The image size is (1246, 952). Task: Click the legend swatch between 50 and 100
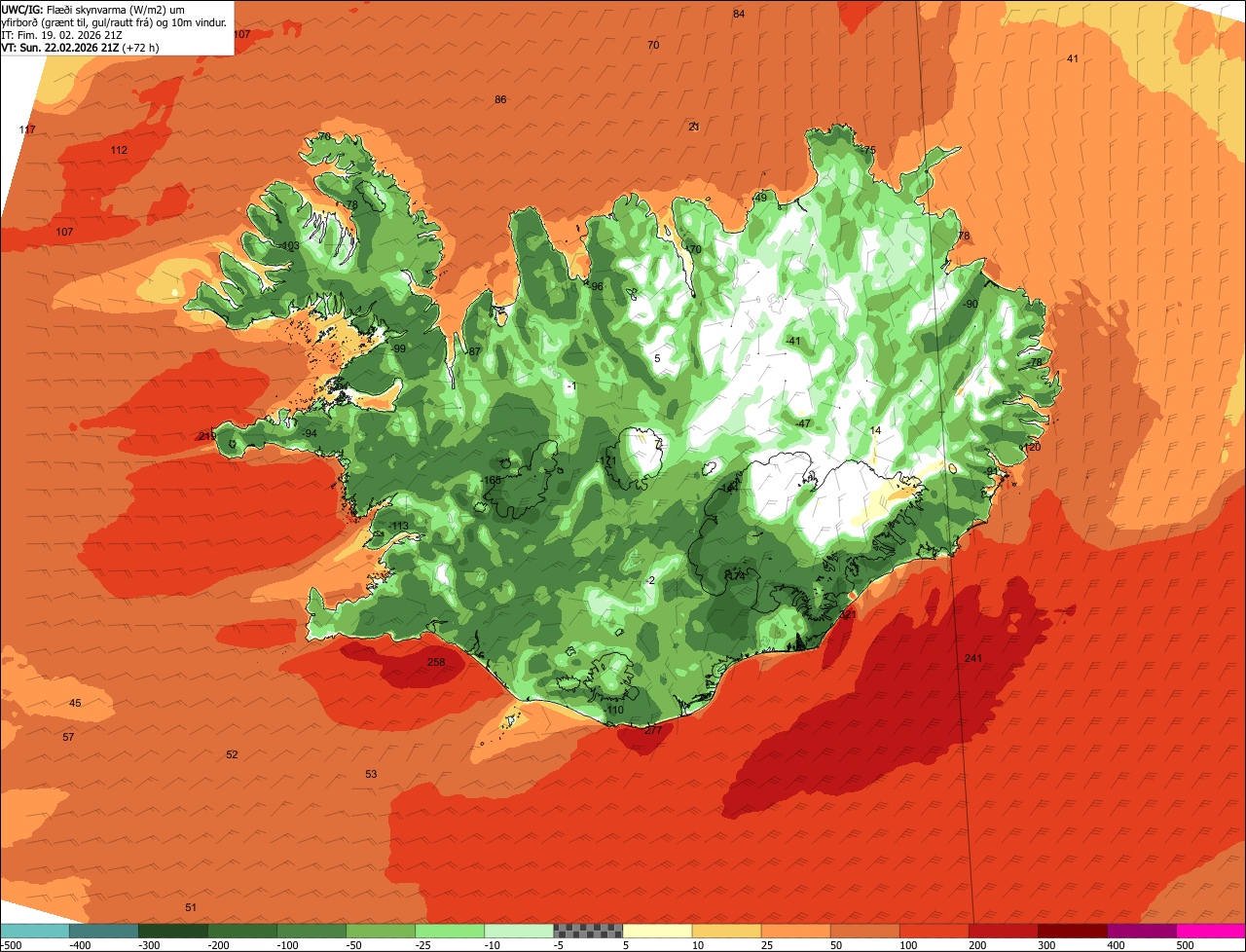coord(864,931)
